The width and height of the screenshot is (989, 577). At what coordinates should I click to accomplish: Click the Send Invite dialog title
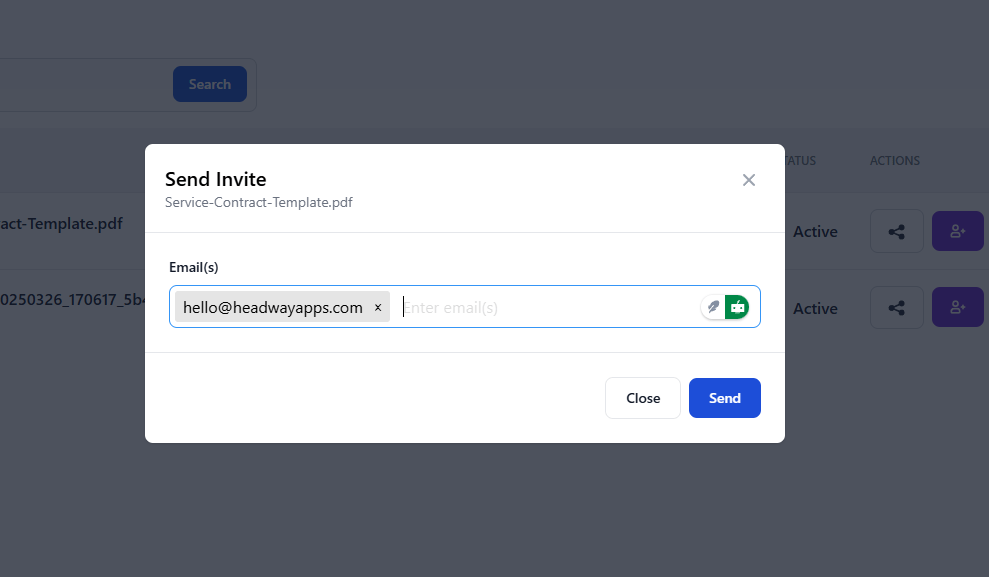[x=215, y=180]
